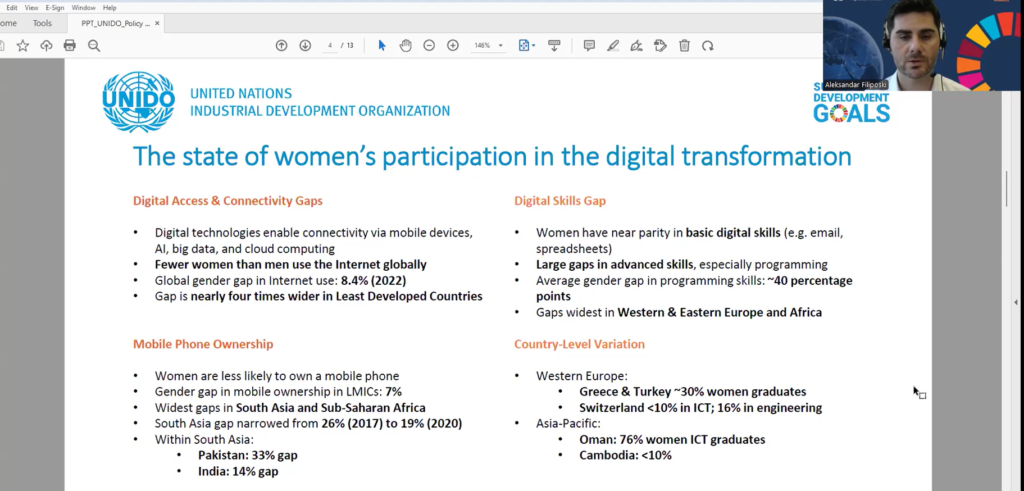
Task: Expand the page fit options dropdown
Action: click(527, 45)
